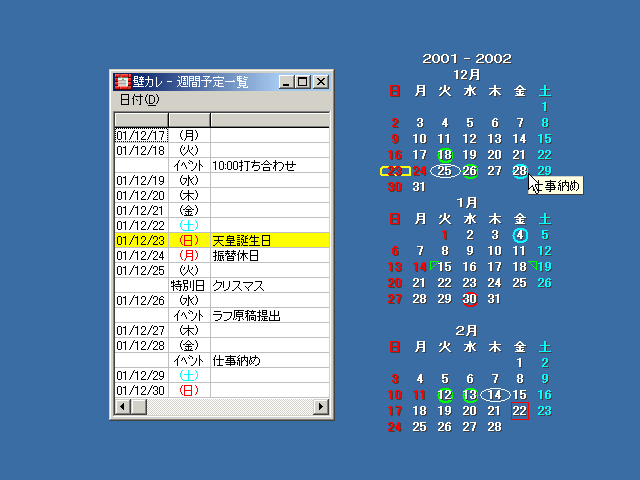Select the 01/12/30 row
The height and width of the screenshot is (480, 640).
point(222,391)
